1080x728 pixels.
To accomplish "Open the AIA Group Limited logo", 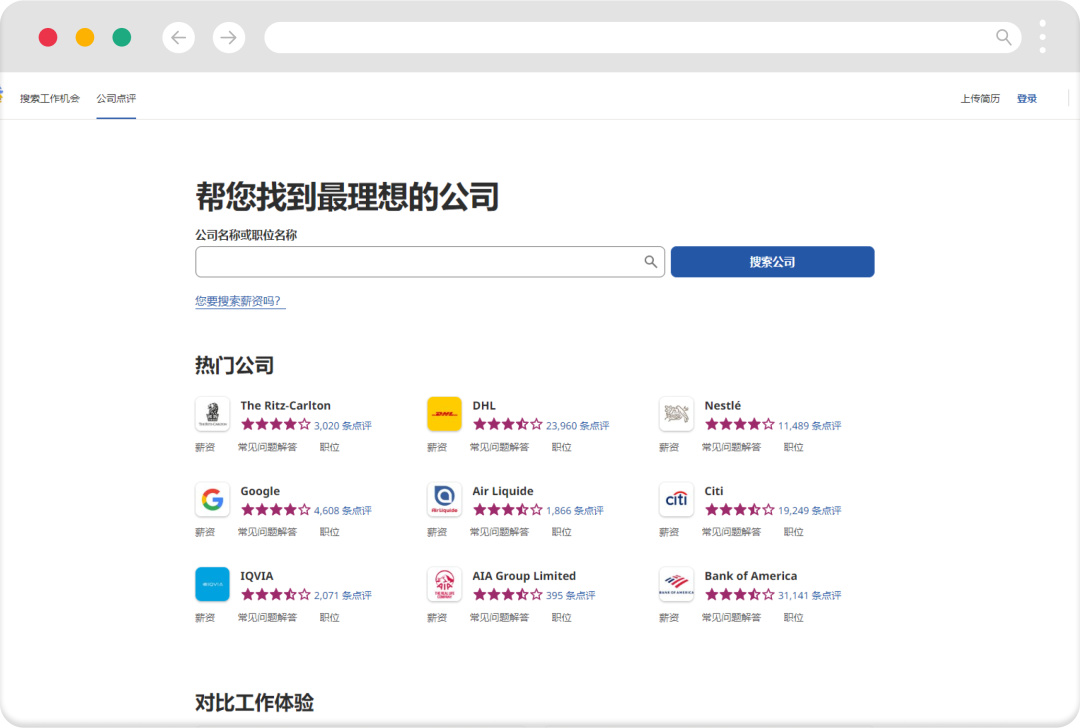I will 444,584.
